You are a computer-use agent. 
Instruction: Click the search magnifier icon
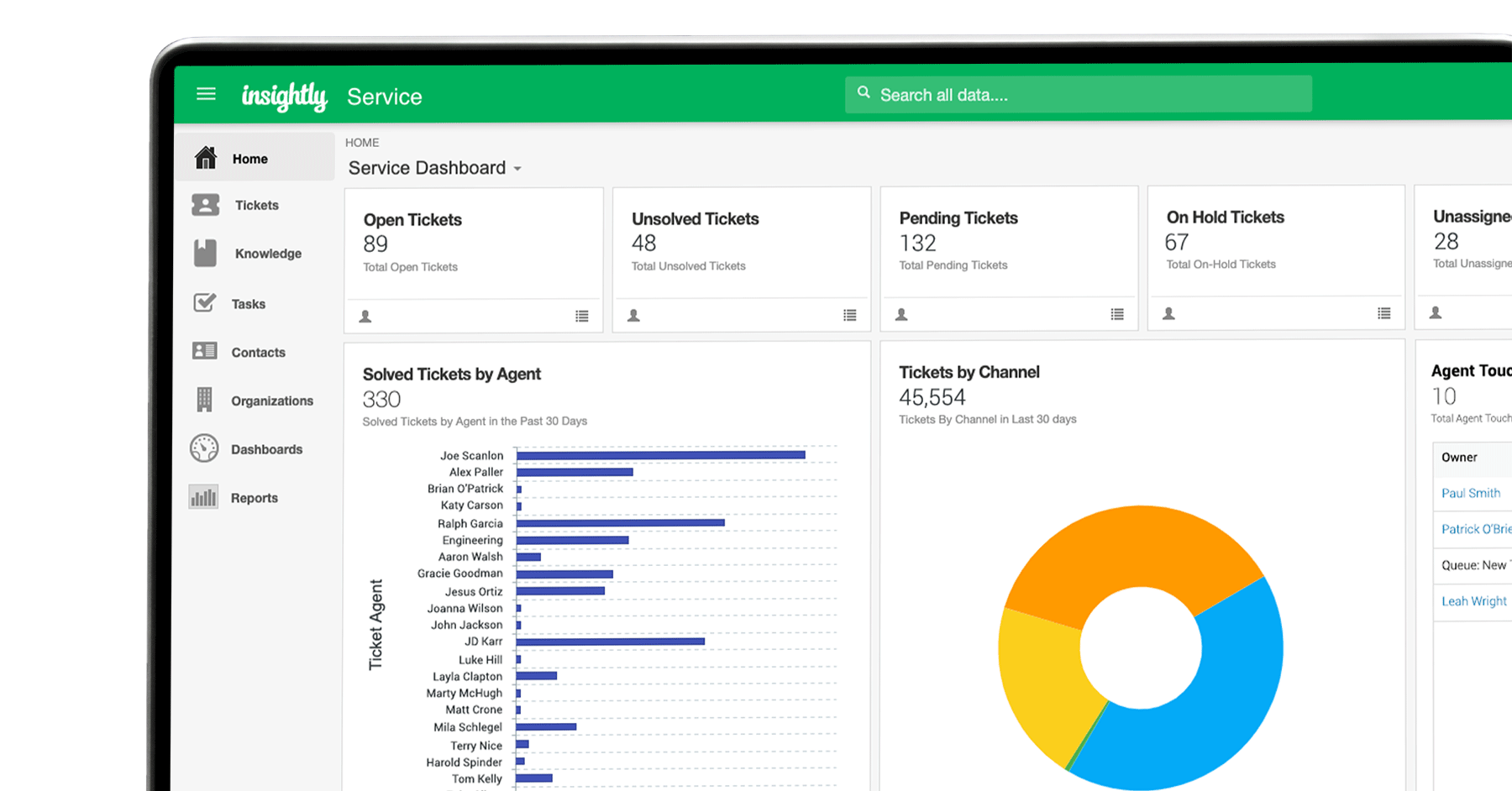[x=864, y=92]
